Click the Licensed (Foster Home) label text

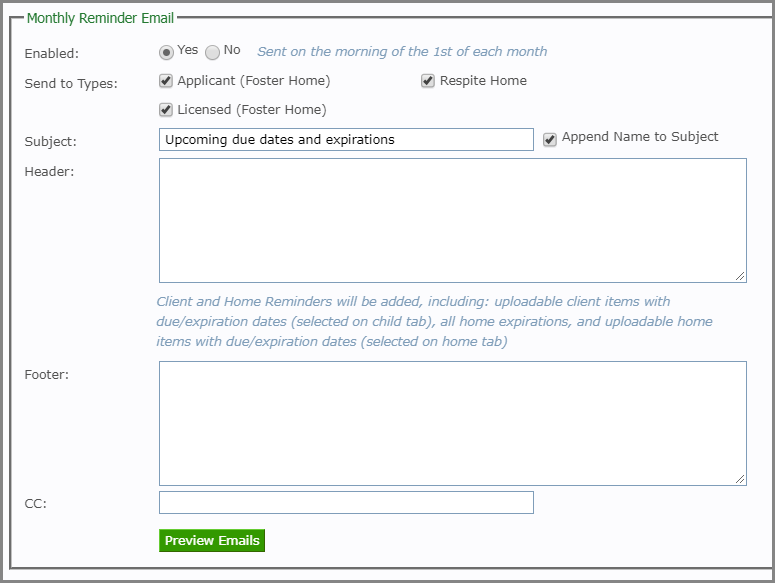252,110
